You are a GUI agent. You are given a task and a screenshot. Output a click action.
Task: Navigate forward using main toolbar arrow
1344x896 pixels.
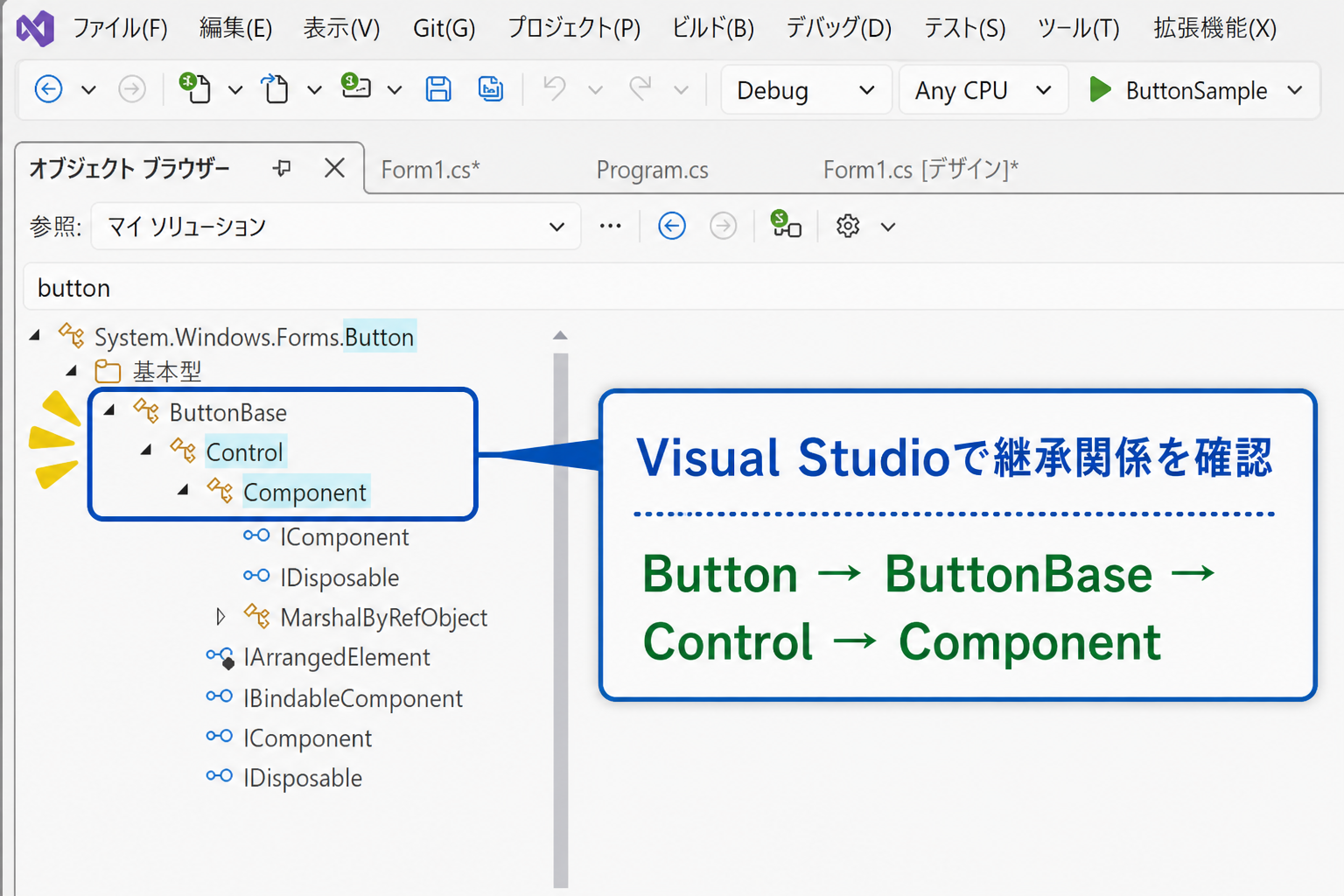point(132,89)
